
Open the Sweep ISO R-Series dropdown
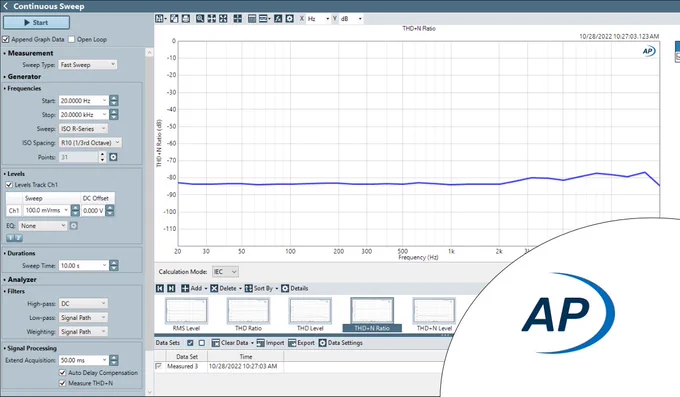[x=83, y=128]
